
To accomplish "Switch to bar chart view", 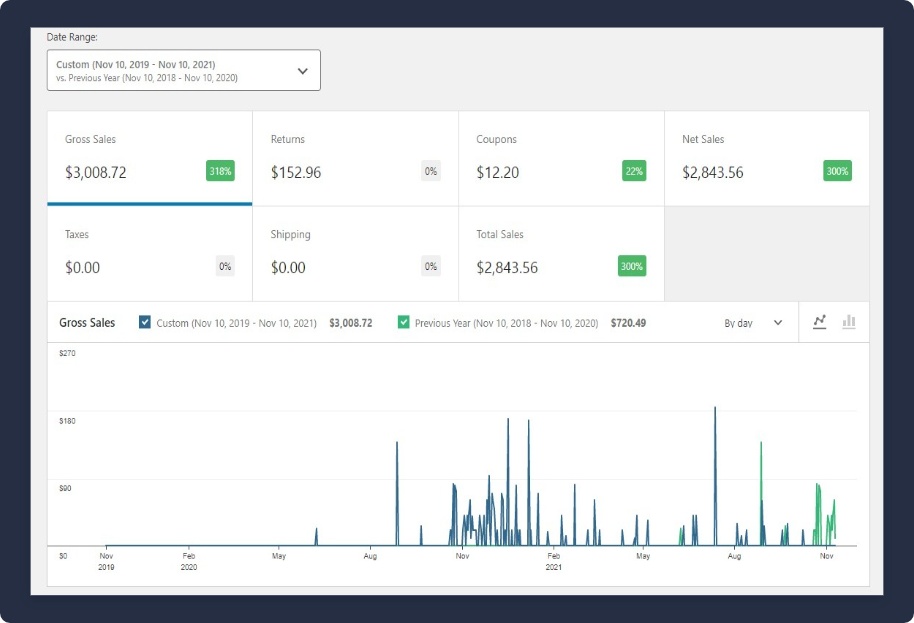I will point(849,322).
